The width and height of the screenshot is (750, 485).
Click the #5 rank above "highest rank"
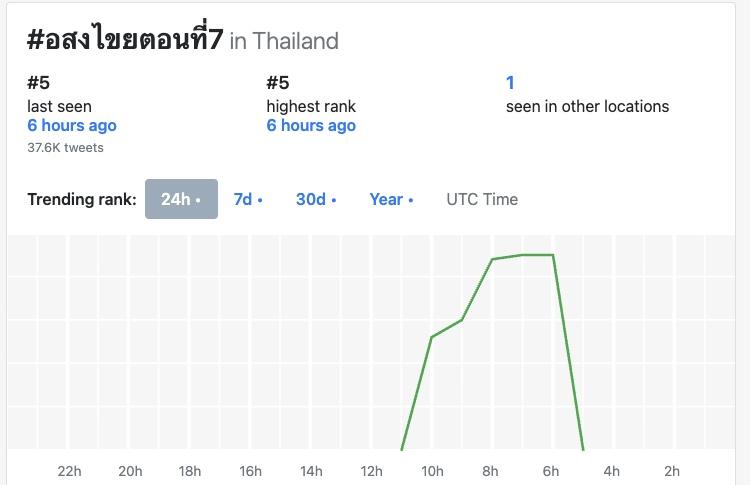point(277,83)
